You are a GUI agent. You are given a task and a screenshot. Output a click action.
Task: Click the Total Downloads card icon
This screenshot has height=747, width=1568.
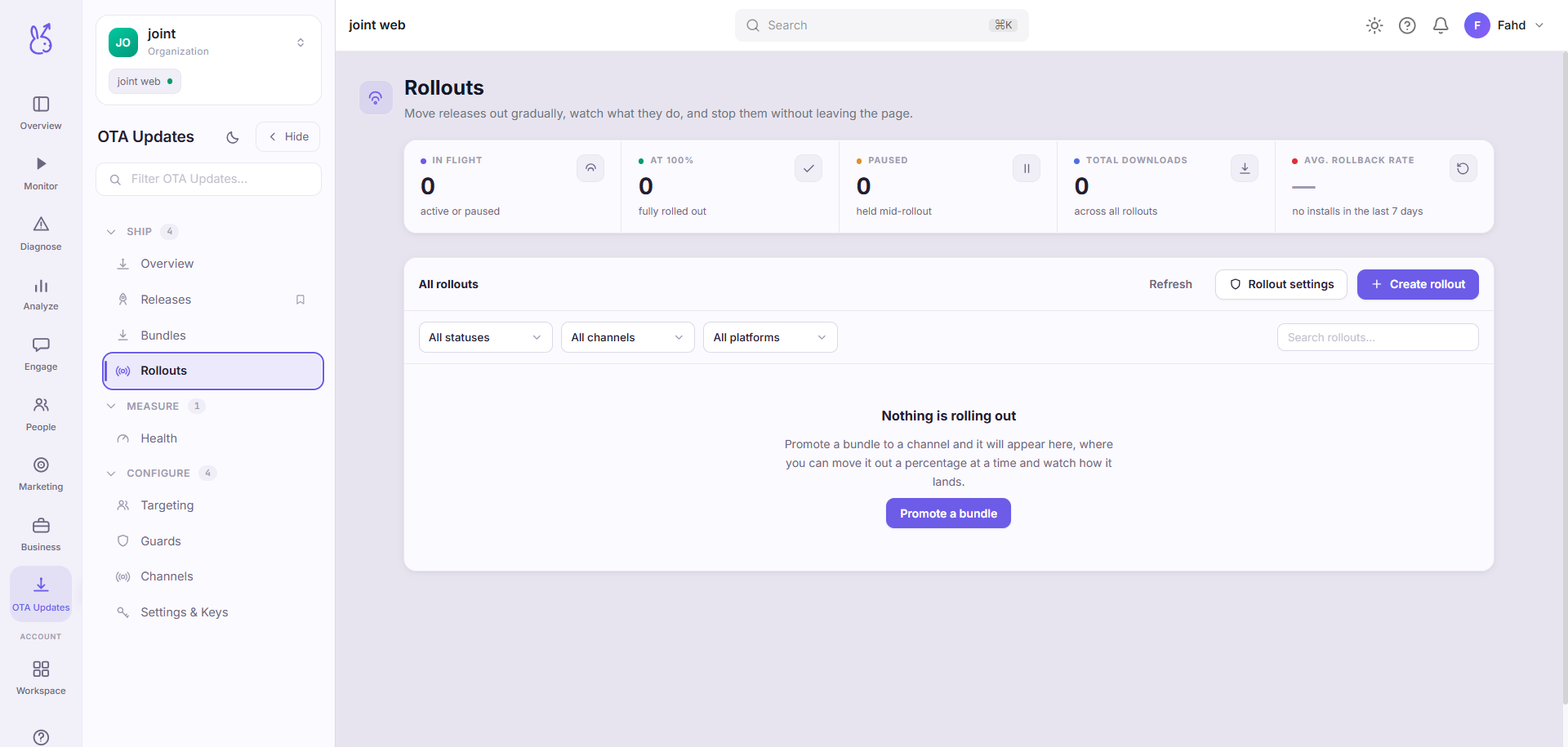coord(1245,168)
